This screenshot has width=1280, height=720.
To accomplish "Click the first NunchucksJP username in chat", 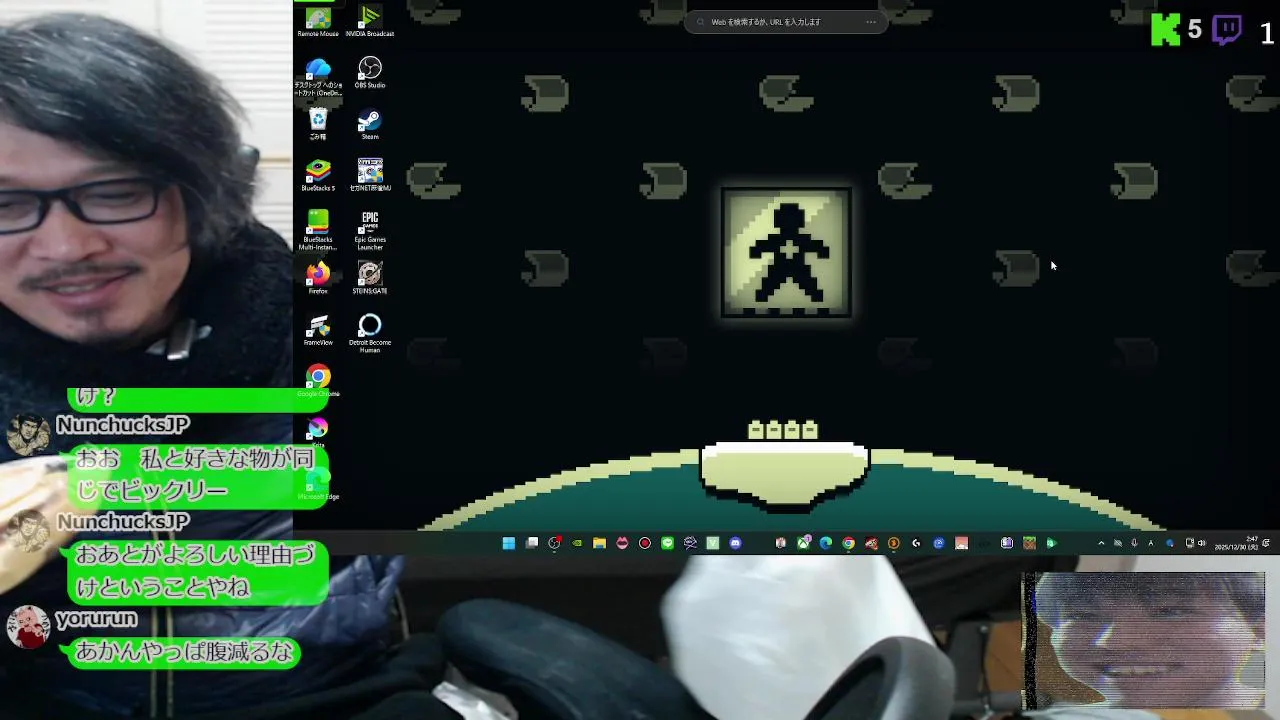I will click(x=123, y=425).
